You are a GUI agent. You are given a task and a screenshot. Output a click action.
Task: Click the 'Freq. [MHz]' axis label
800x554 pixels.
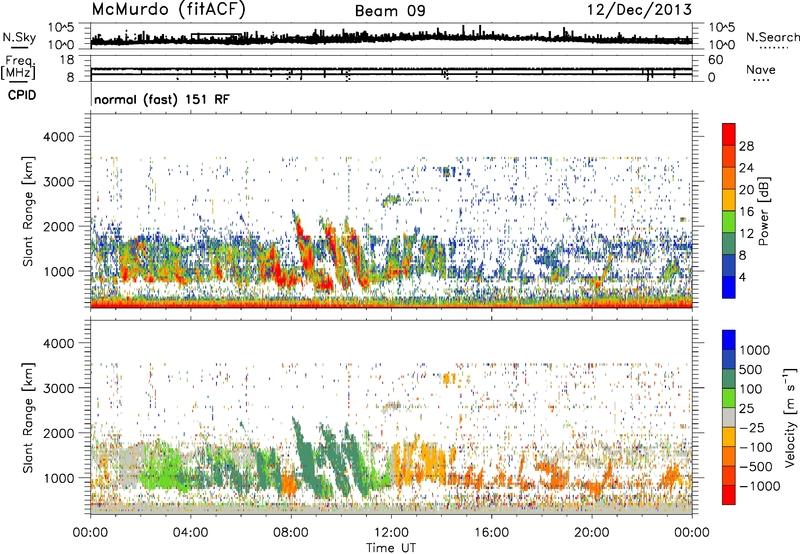pos(18,67)
